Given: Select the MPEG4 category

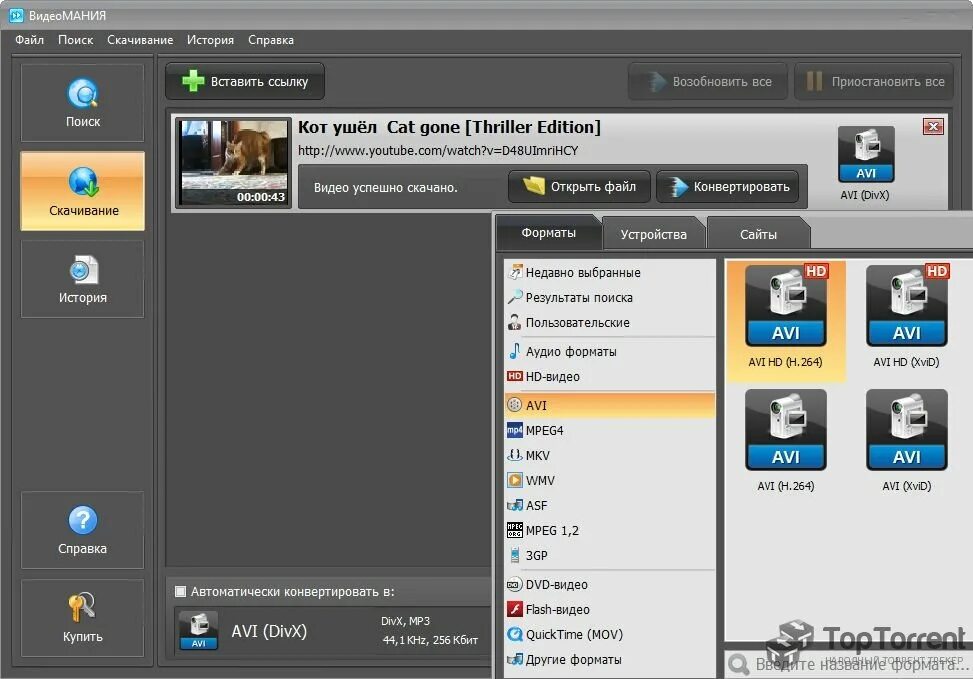Looking at the screenshot, I should (x=610, y=430).
